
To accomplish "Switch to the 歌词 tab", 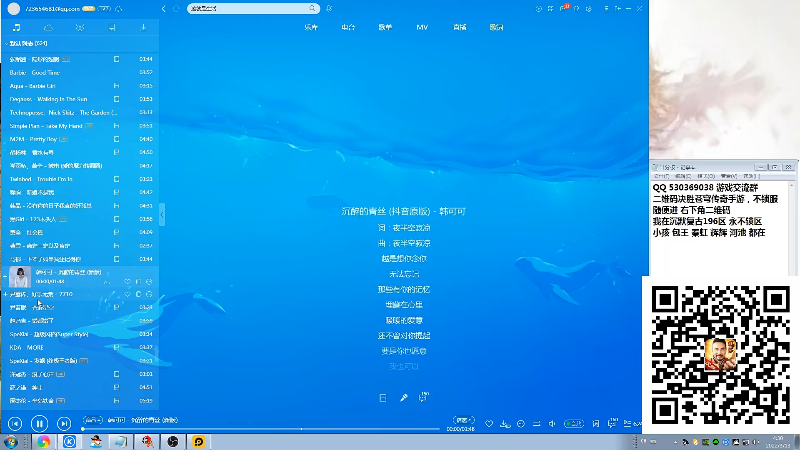I will click(x=496, y=28).
